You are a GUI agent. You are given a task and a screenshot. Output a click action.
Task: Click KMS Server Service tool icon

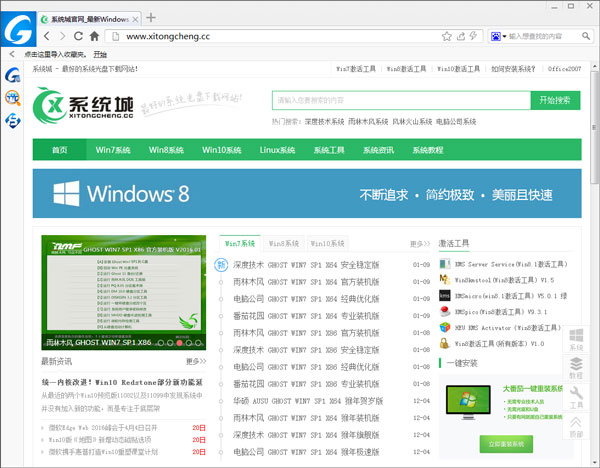pyautogui.click(x=445, y=264)
